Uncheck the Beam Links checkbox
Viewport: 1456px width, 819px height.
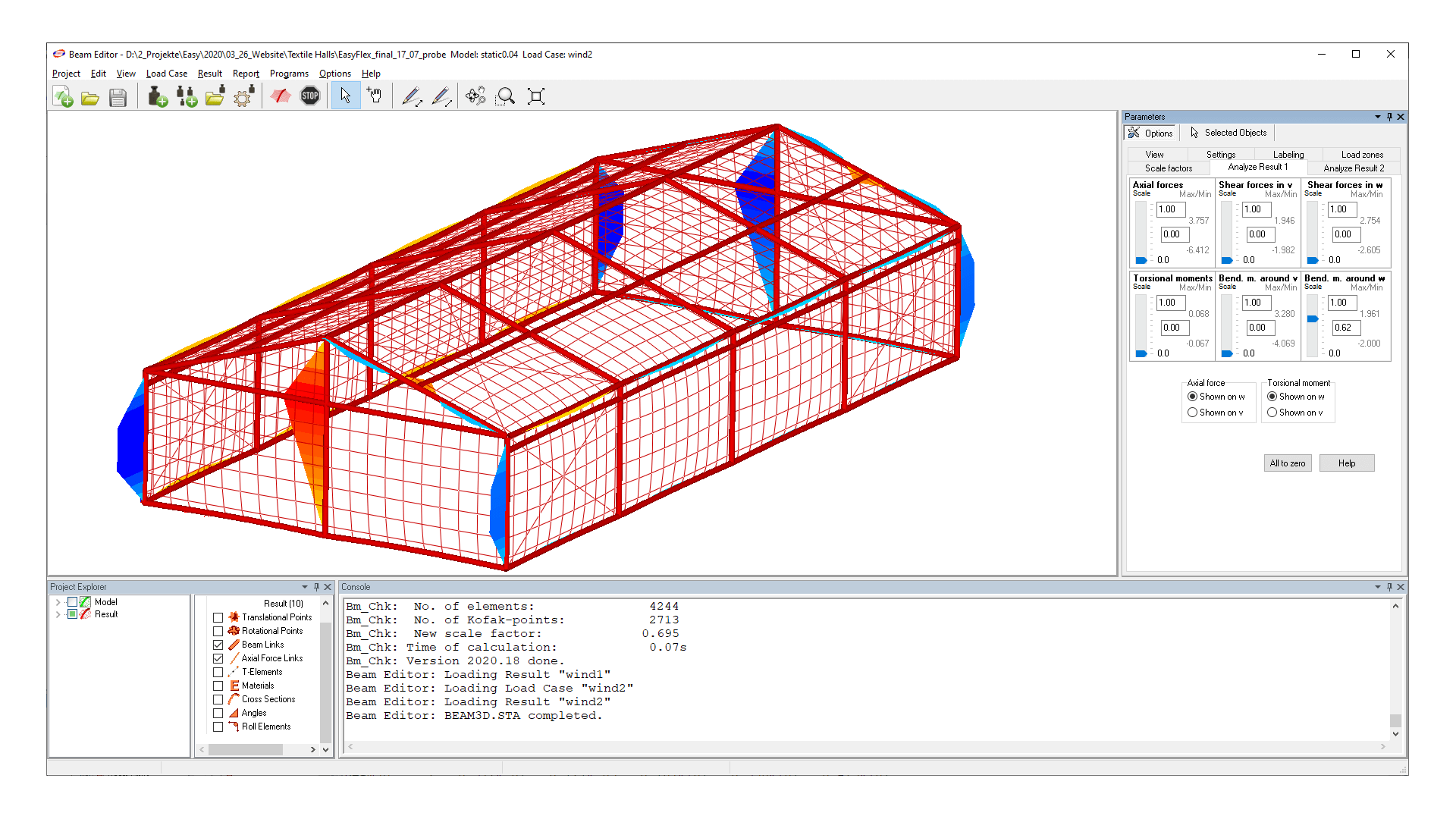pyautogui.click(x=218, y=645)
